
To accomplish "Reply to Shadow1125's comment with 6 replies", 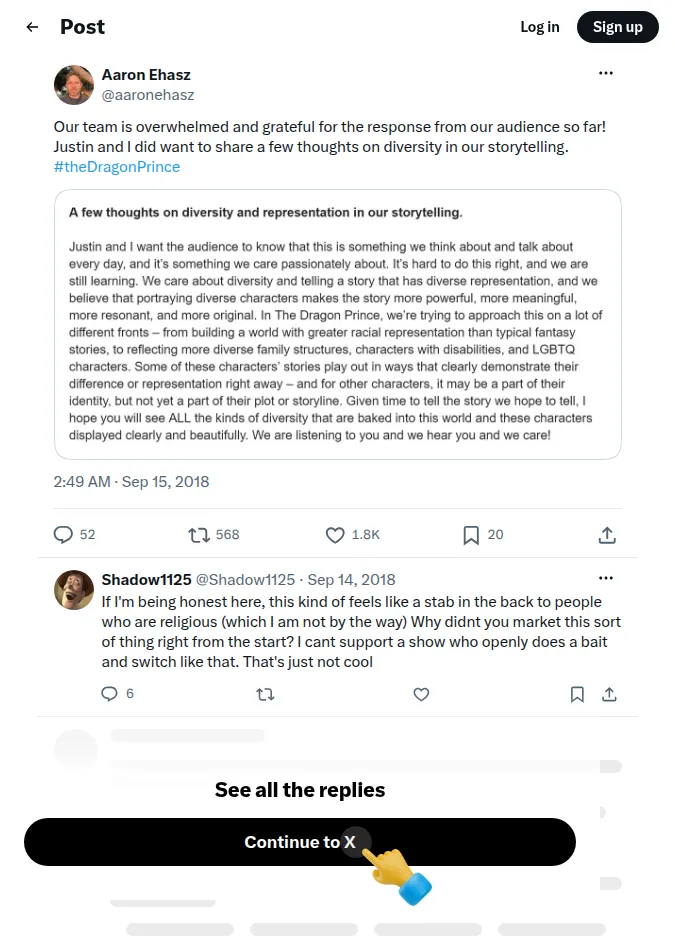I will [109, 693].
